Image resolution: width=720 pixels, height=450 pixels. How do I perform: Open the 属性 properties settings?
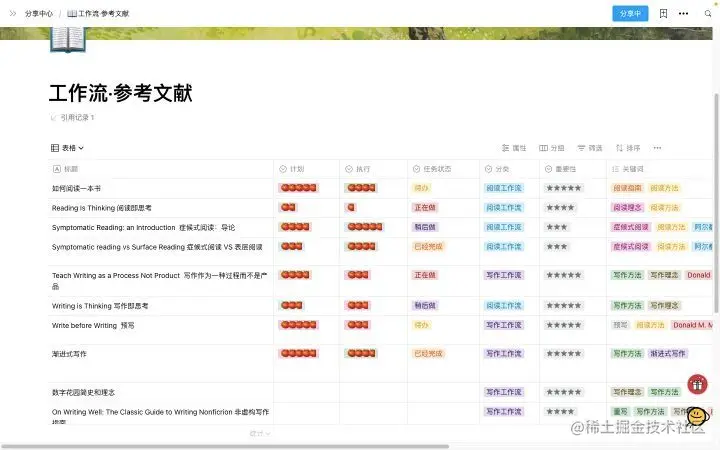point(514,148)
